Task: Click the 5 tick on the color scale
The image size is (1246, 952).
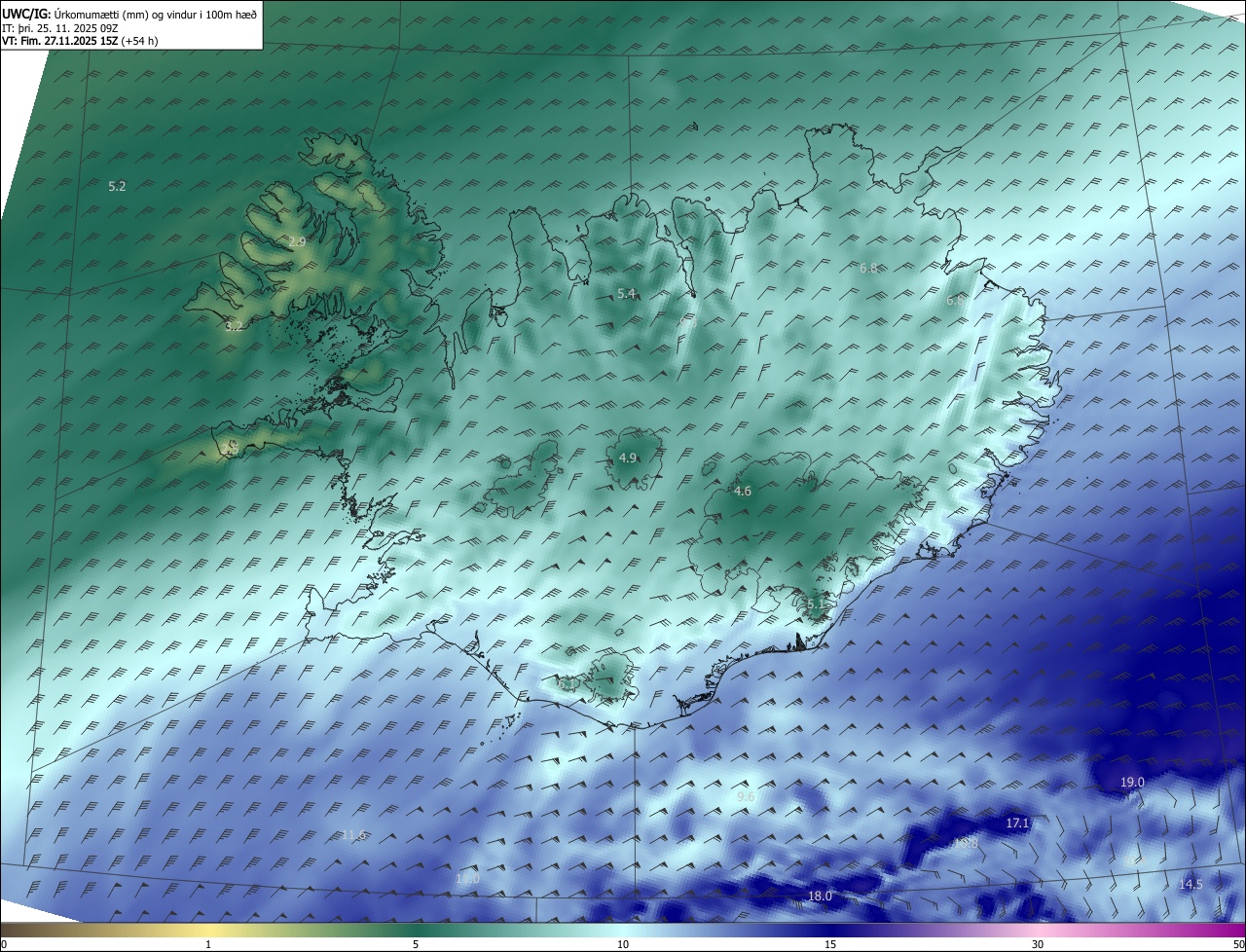Action: [x=416, y=944]
